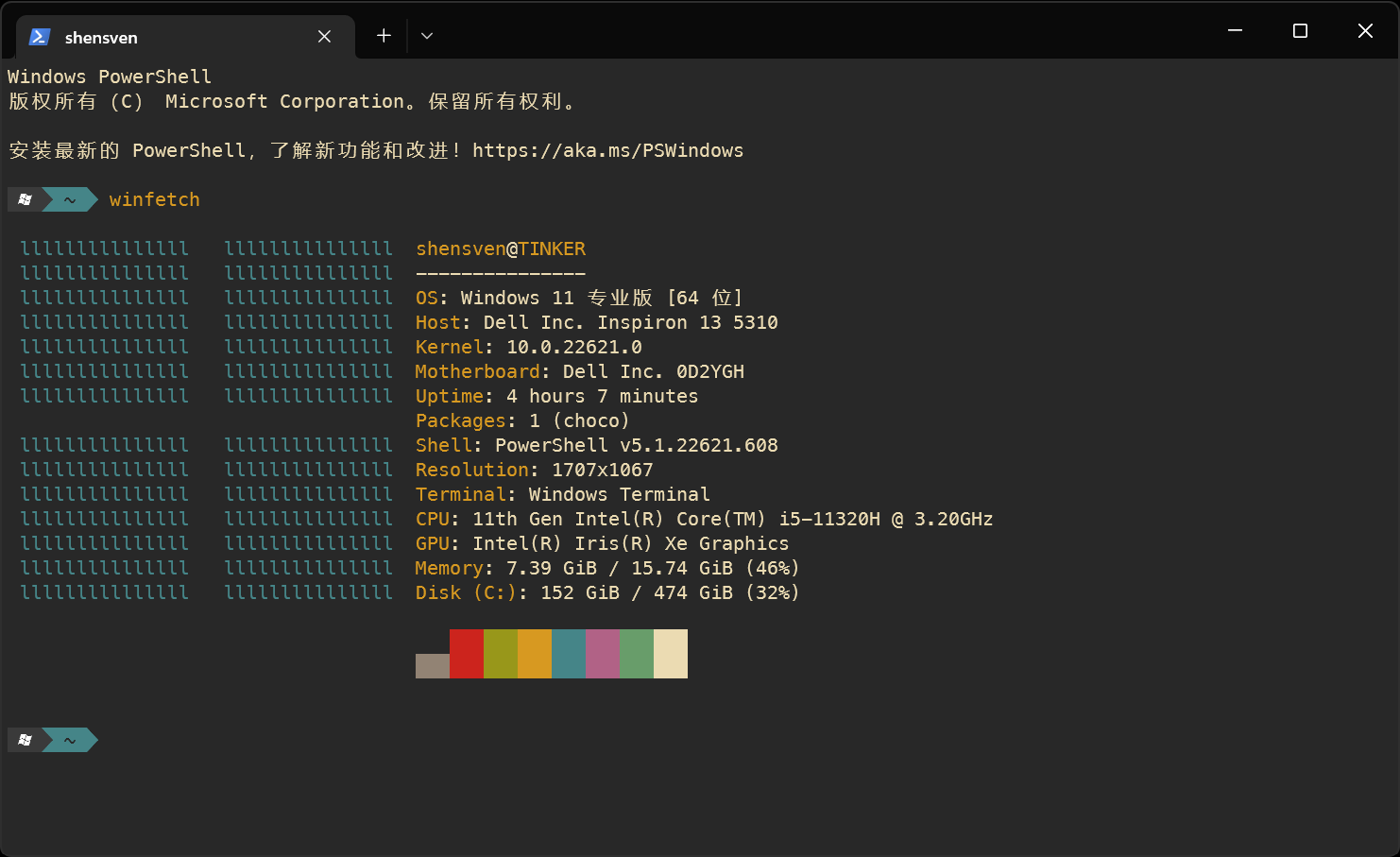The image size is (1400, 857).
Task: Click the orange color block
Action: click(x=535, y=654)
